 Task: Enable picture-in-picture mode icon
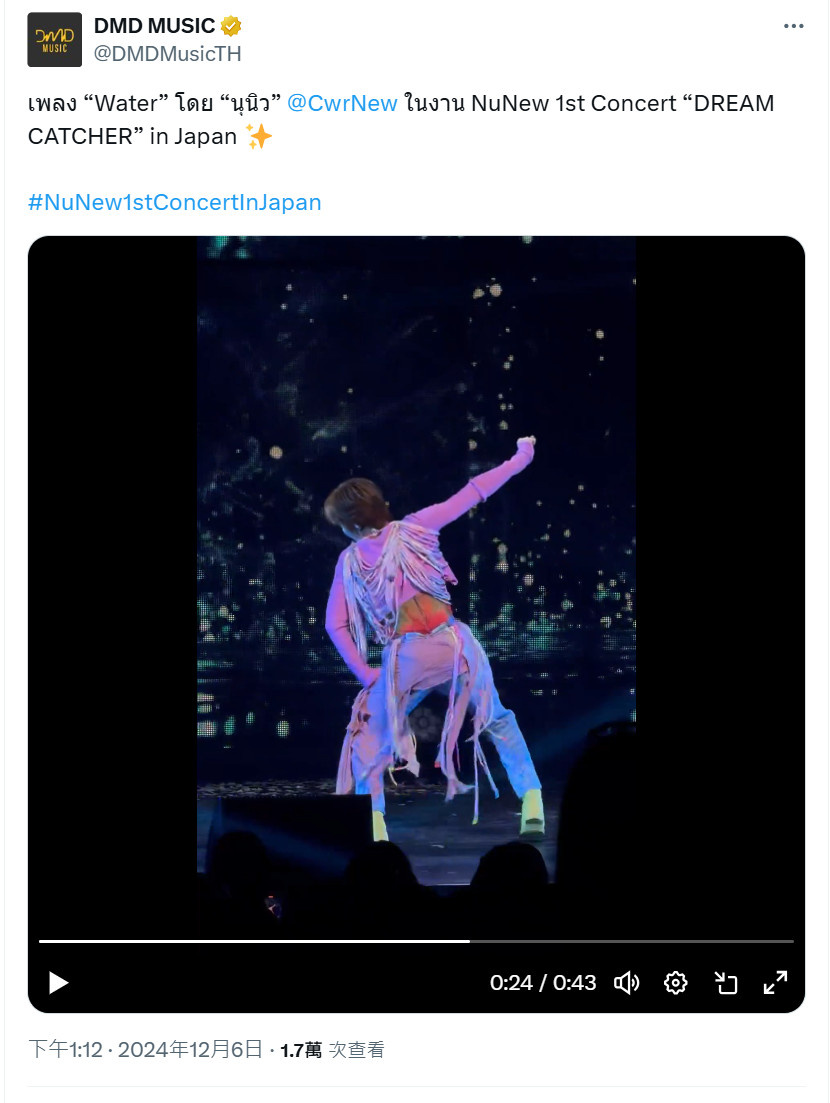[725, 983]
